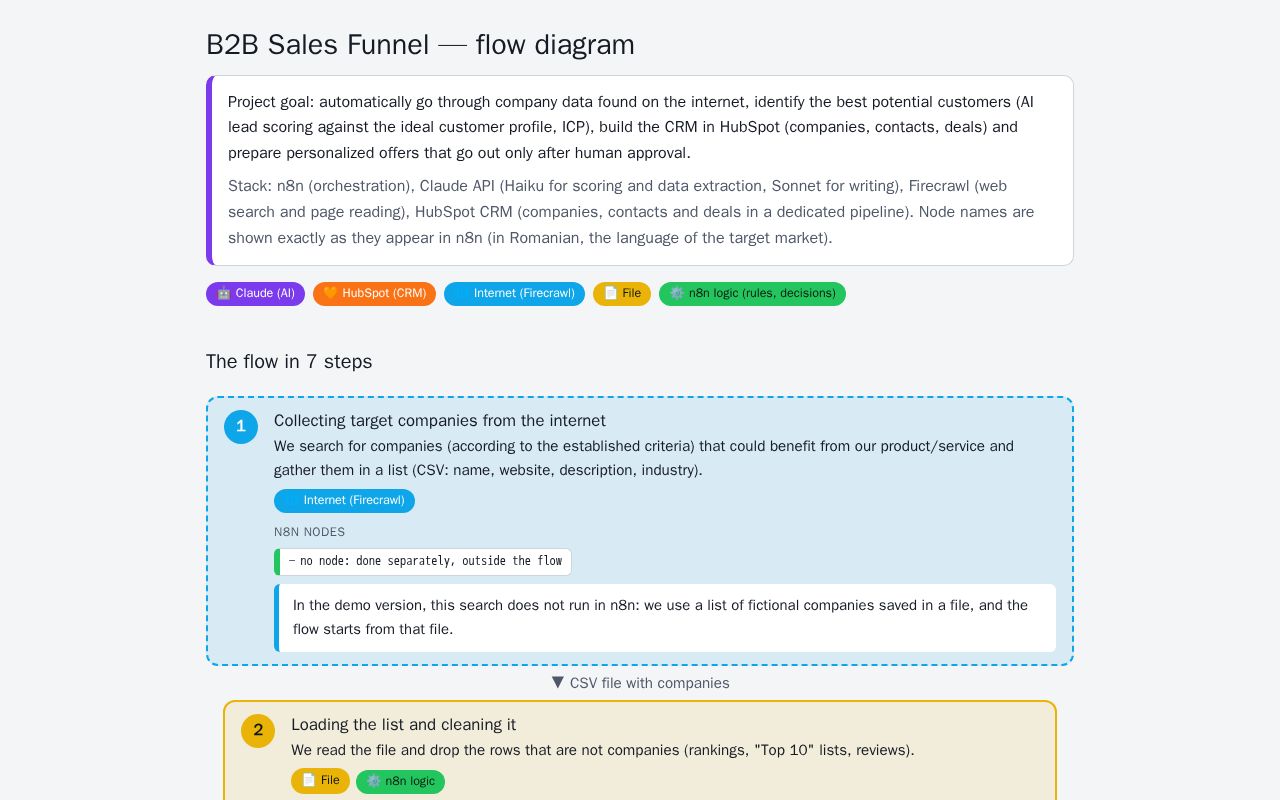
Task: Click the "n8n logic (rules, decisions)" legend badge
Action: (x=752, y=294)
